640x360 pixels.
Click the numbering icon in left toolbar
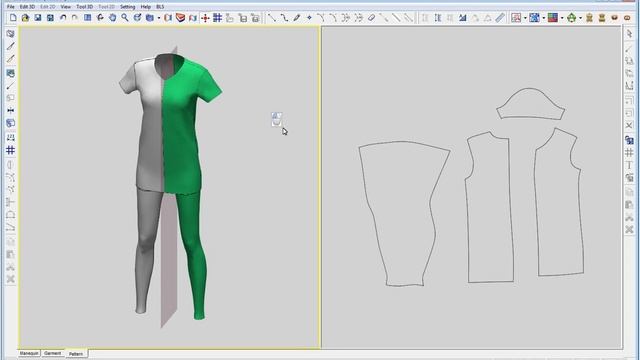[11, 137]
